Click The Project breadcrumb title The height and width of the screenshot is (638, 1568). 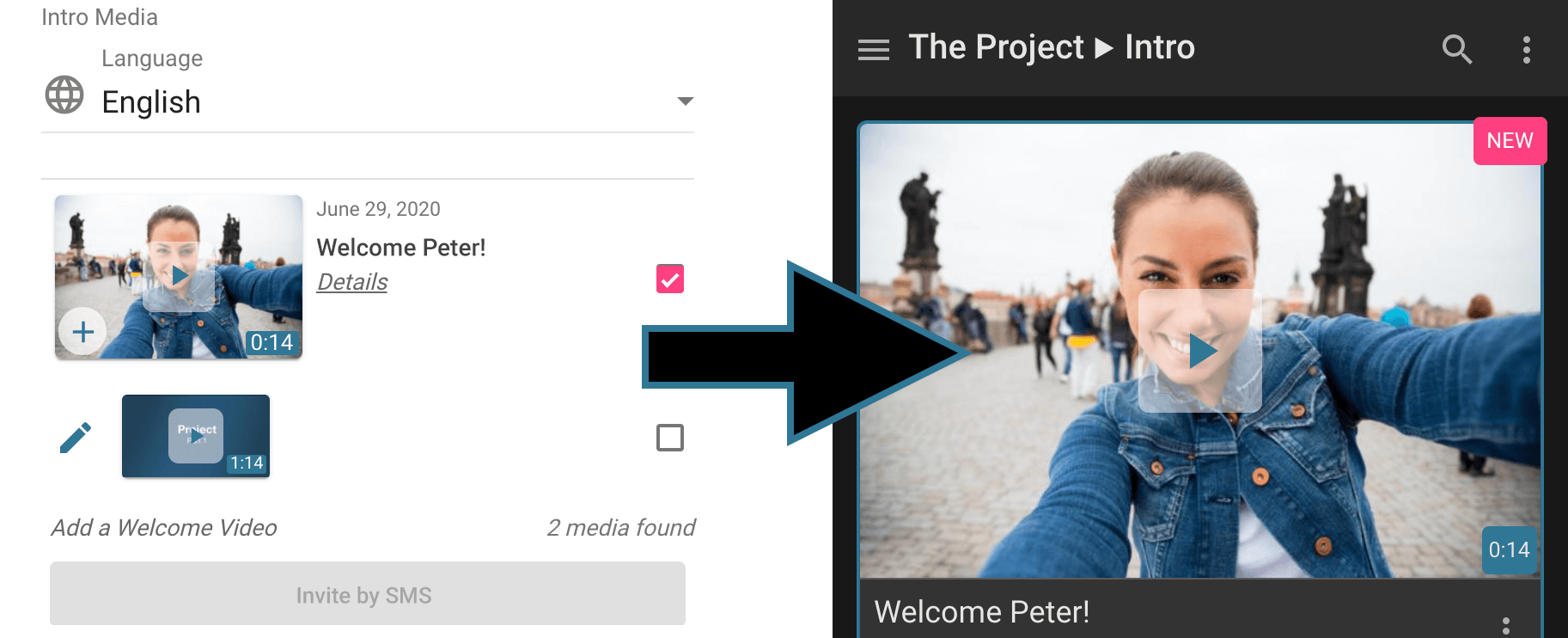pos(996,47)
